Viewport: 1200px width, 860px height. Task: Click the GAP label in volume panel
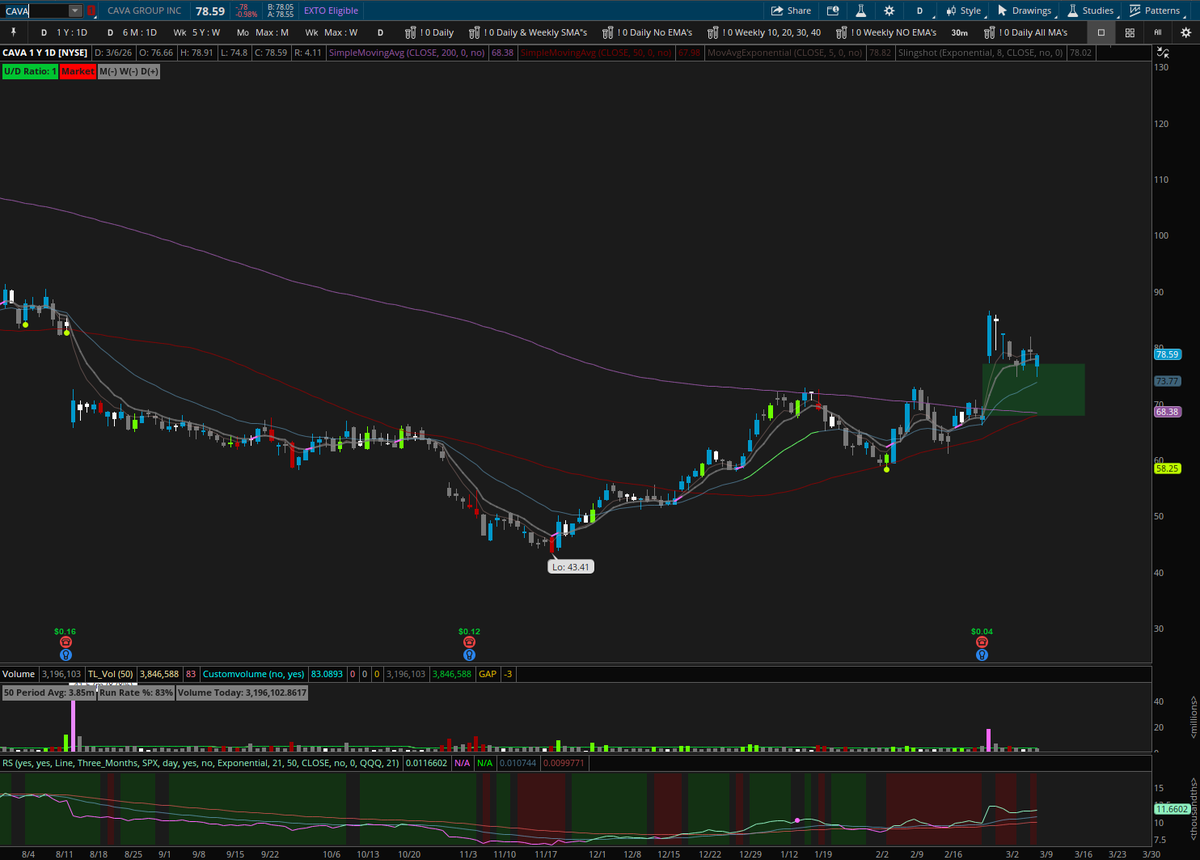487,675
